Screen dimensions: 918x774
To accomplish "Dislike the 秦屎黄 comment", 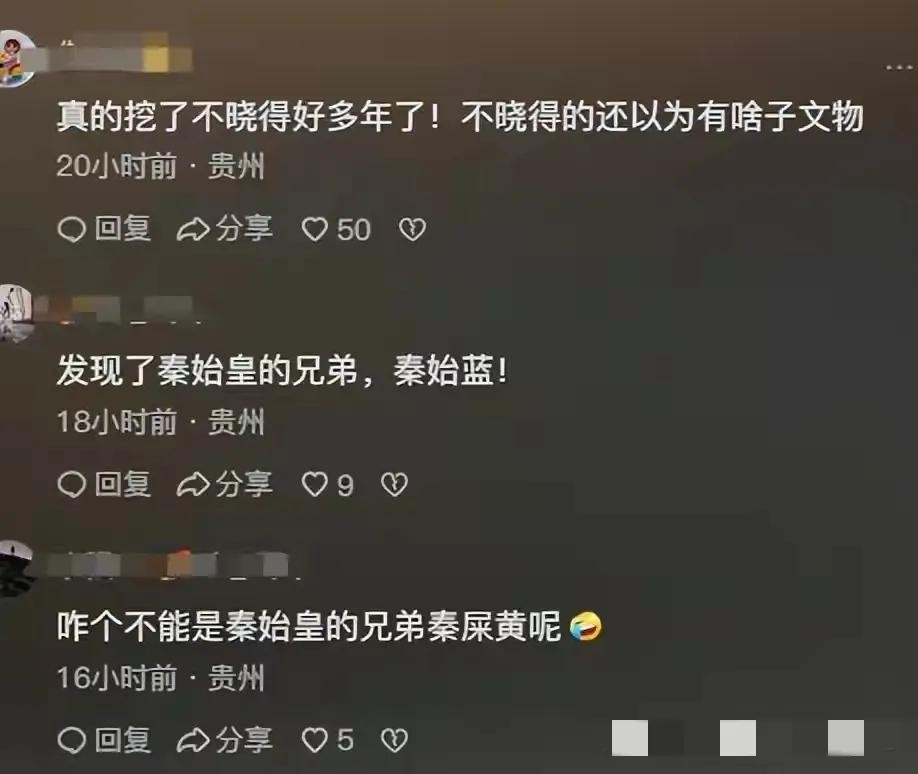I will click(394, 740).
